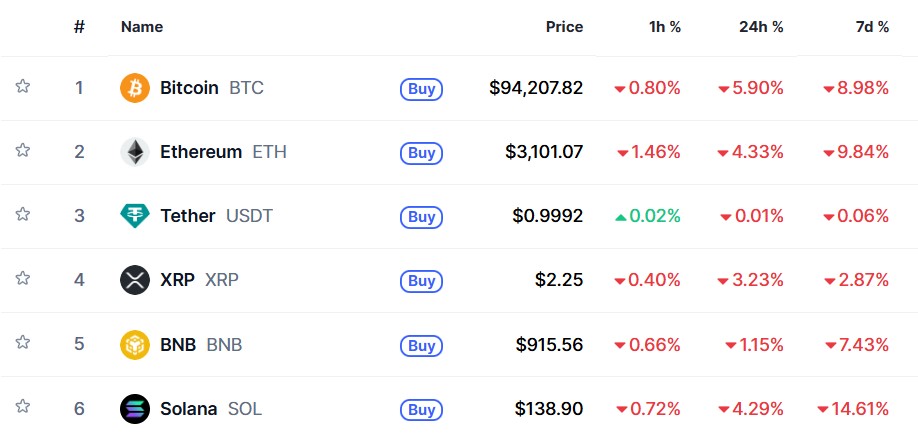Star Bitcoin to add to watchlist
918x438 pixels.
(23, 87)
